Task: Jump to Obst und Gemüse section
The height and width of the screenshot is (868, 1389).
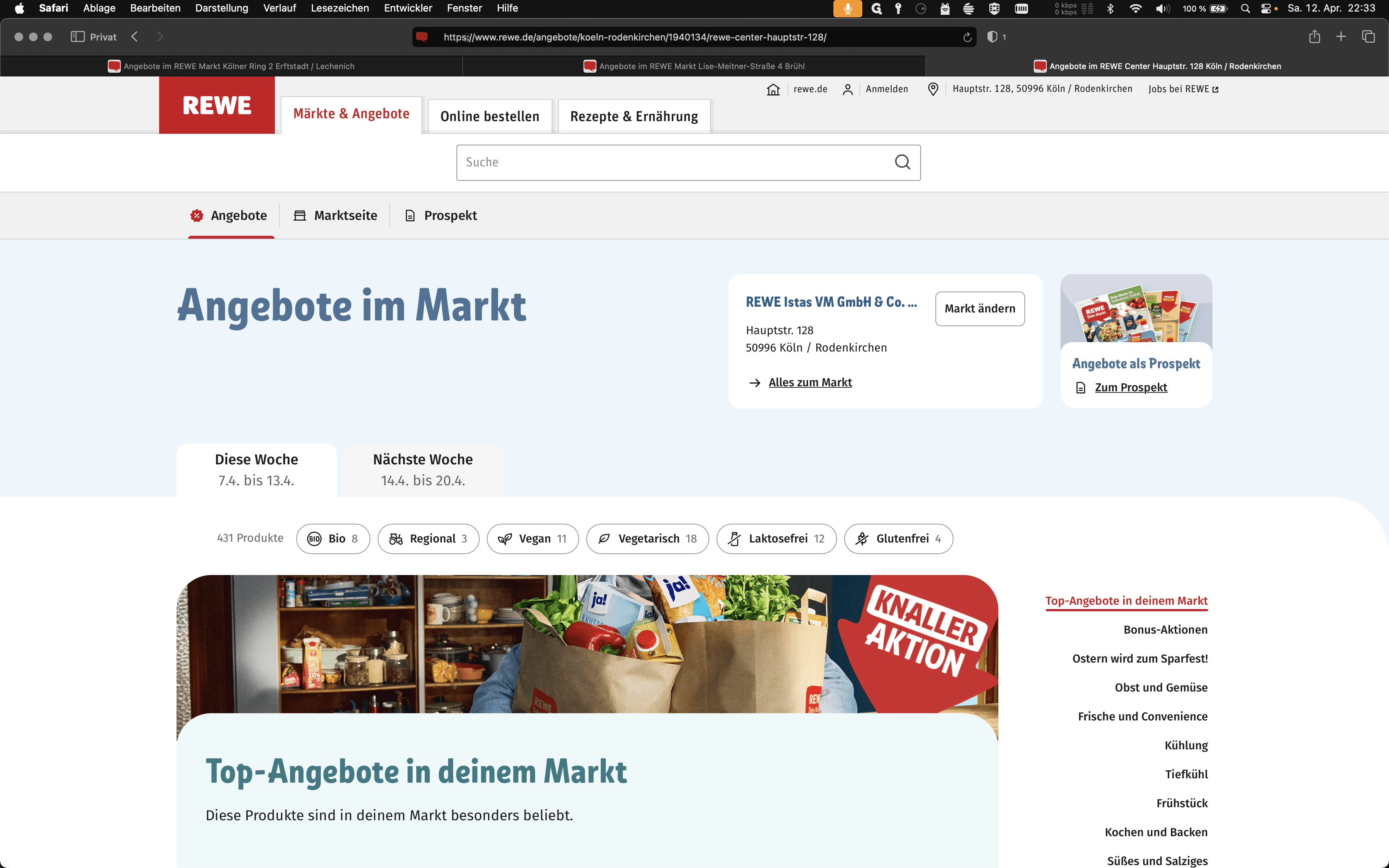Action: 1161,688
